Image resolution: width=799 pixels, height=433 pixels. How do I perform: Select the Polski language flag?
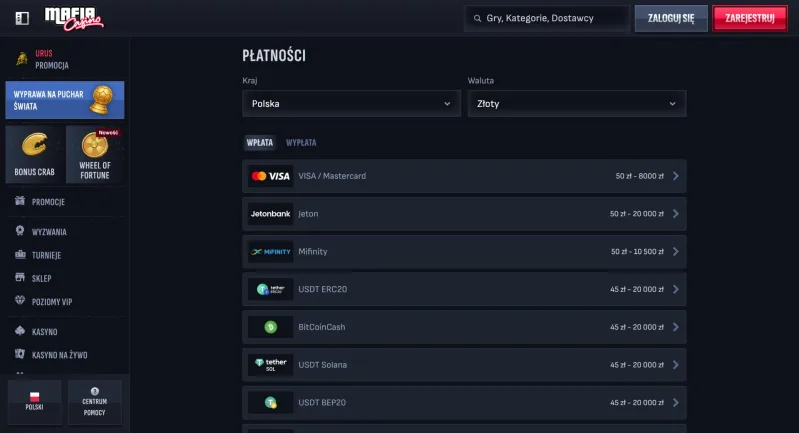(x=35, y=402)
